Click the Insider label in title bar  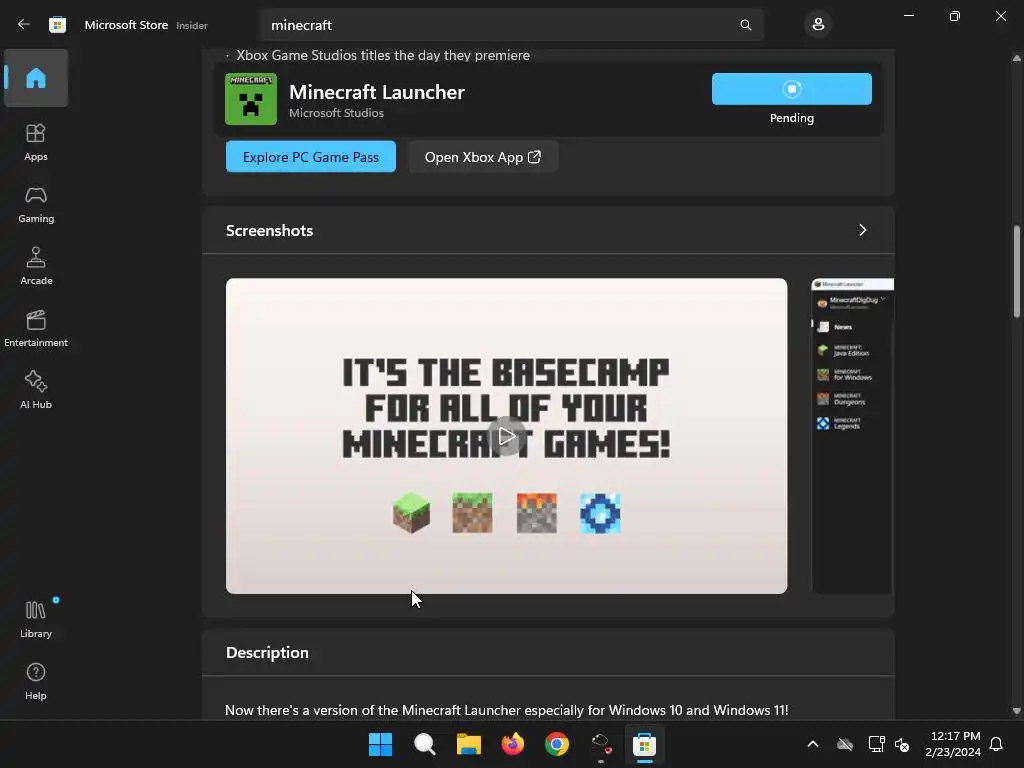192,25
